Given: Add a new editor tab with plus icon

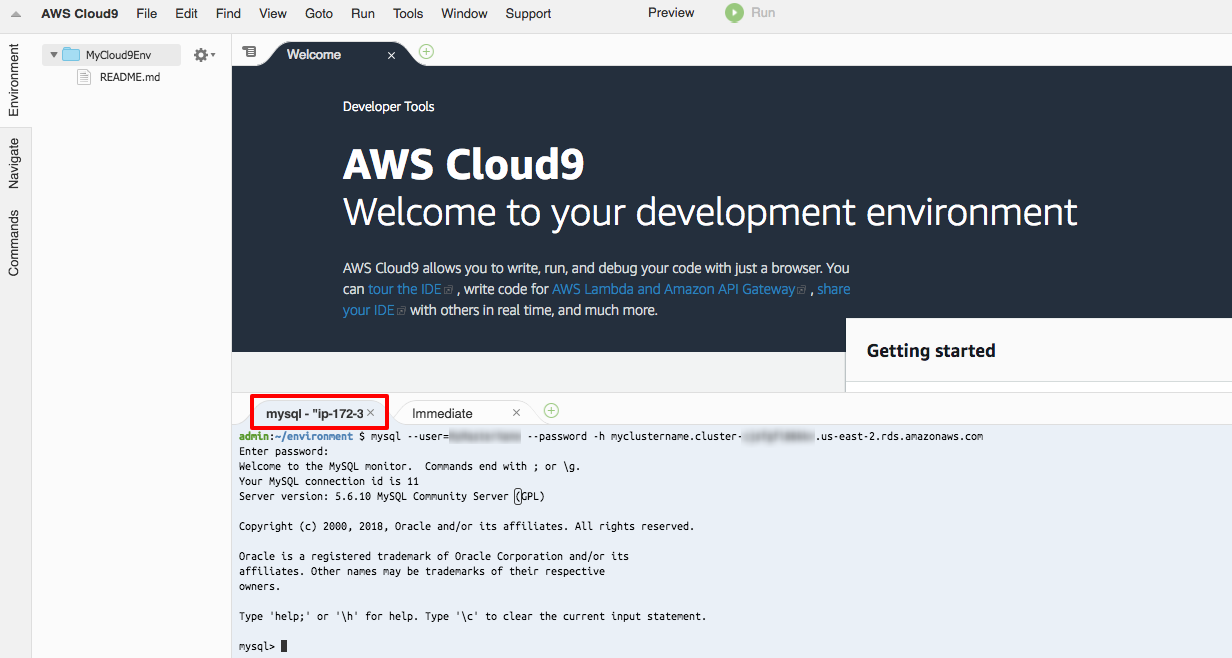Looking at the screenshot, I should tap(427, 51).
